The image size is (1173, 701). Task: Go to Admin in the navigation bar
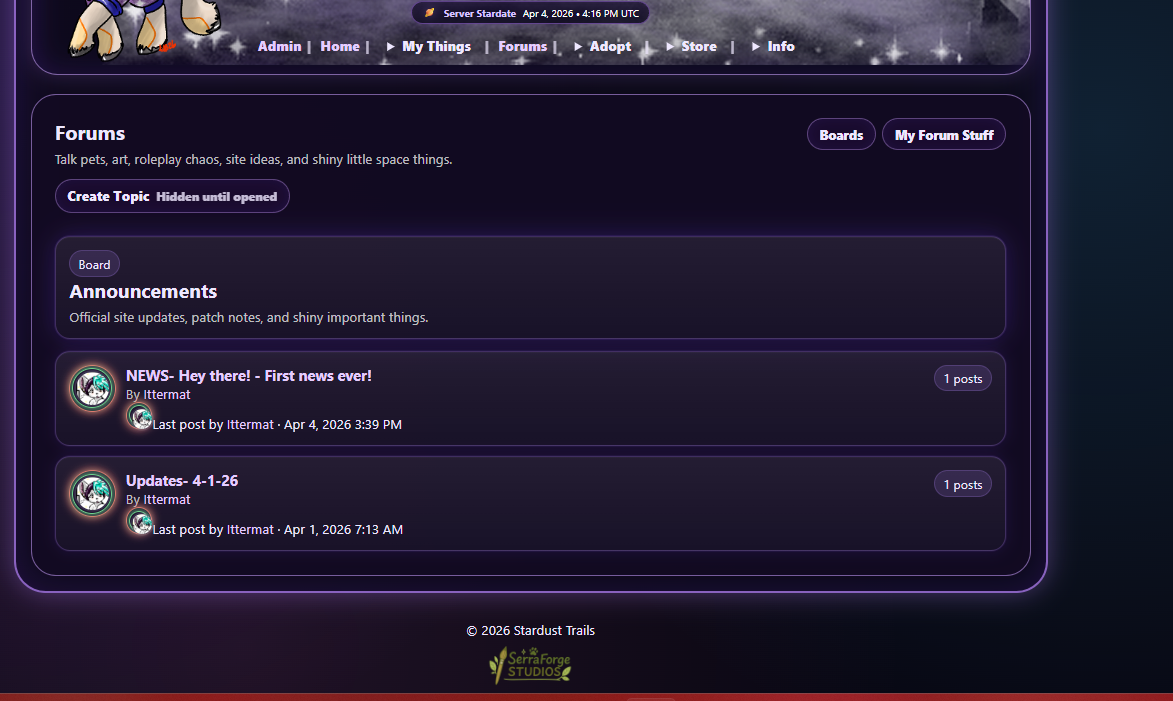click(x=279, y=46)
